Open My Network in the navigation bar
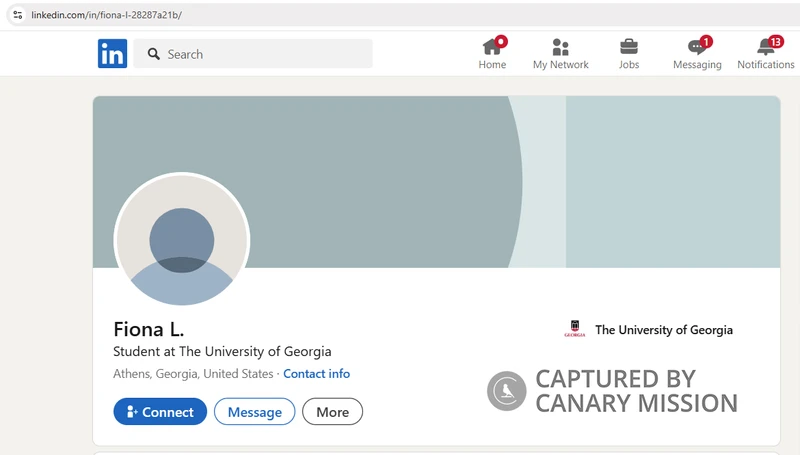This screenshot has width=800, height=455. tap(560, 53)
